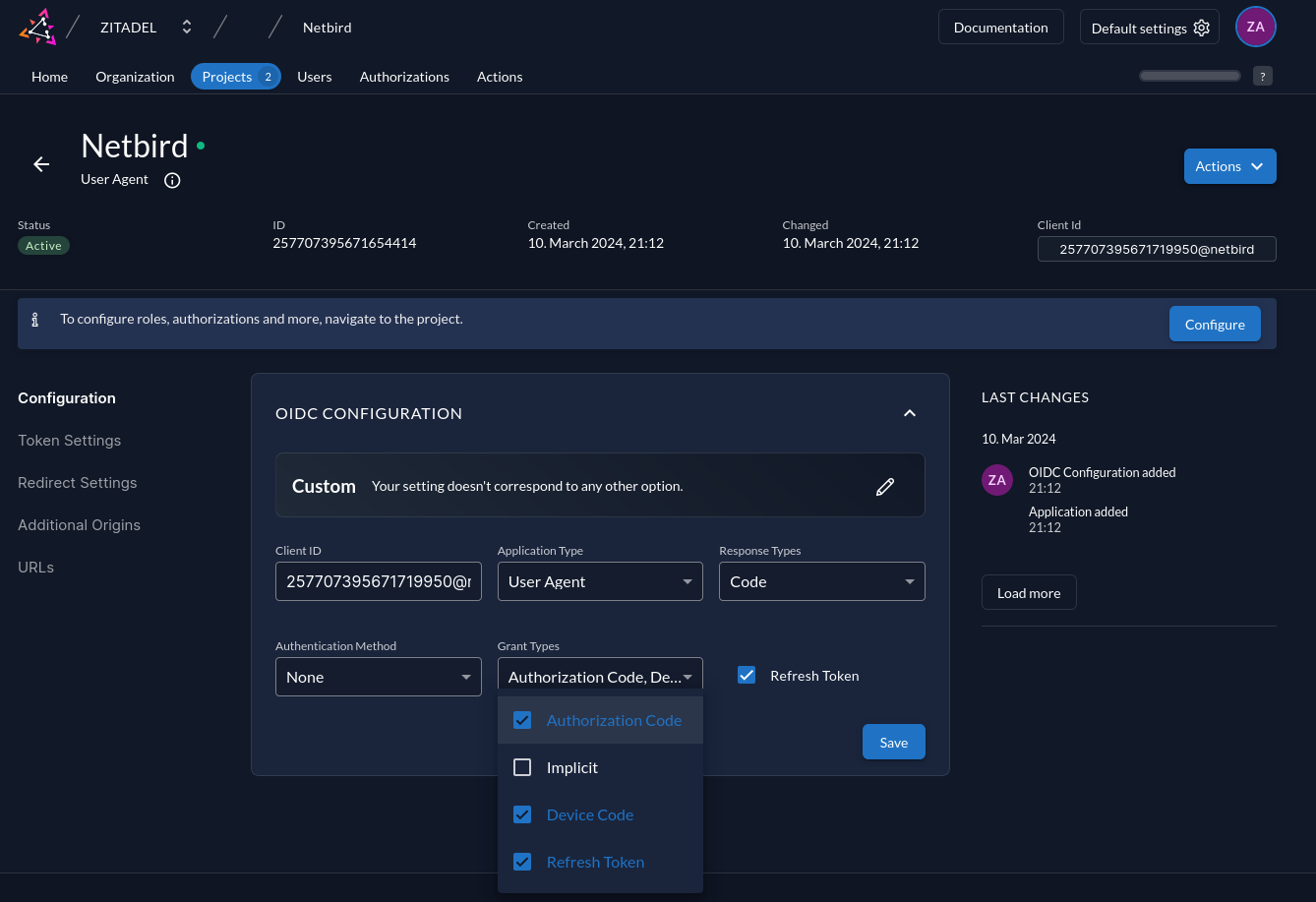Open the Authentication Method dropdown
The image size is (1316, 902).
point(379,677)
